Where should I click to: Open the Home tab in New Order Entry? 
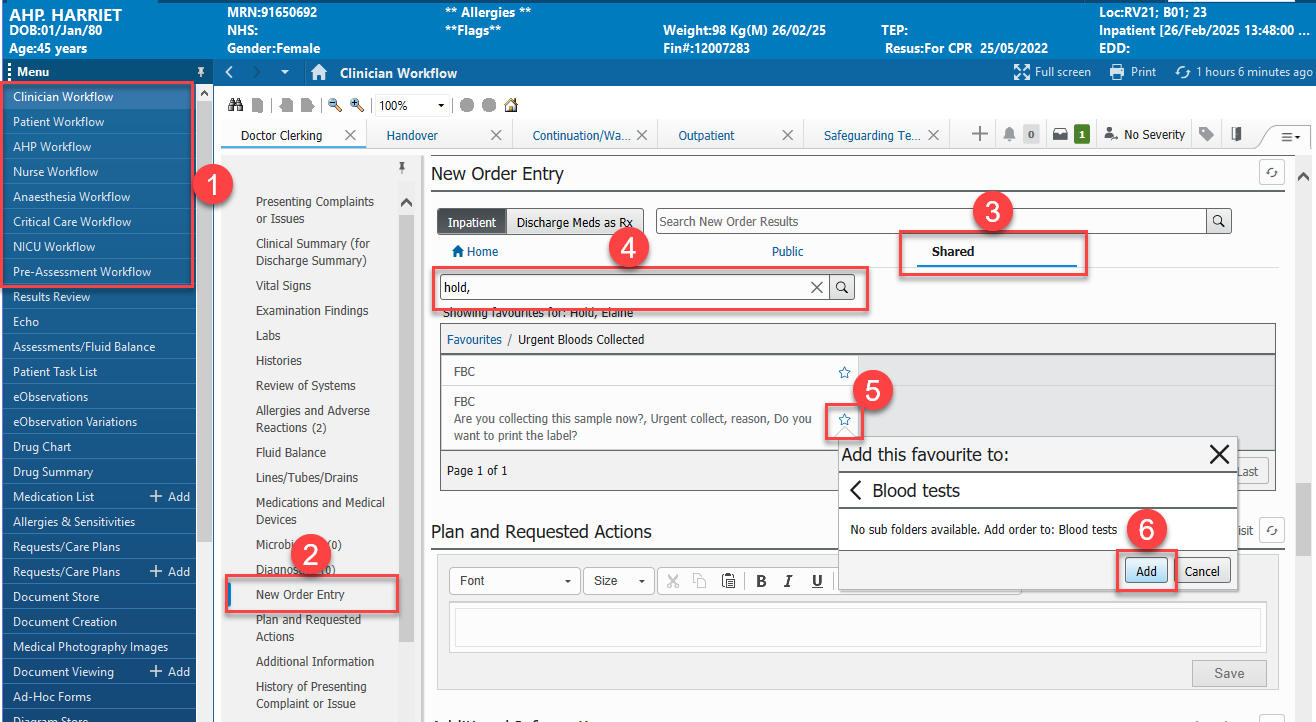tap(475, 251)
